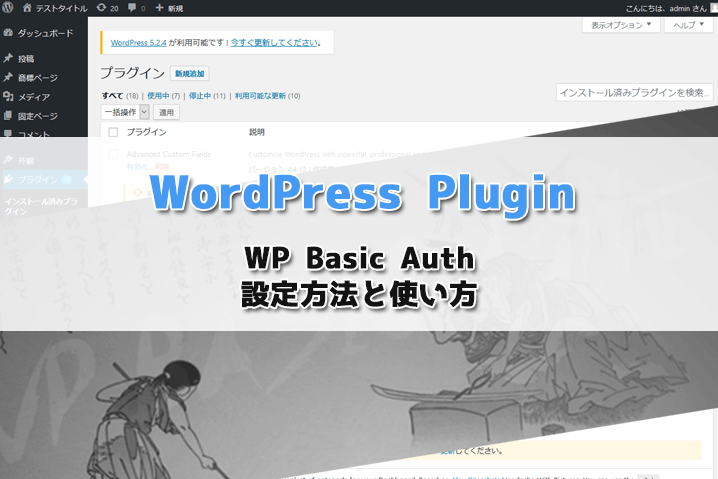The height and width of the screenshot is (479, 718).
Task: Click the プラグイン column header
Action: point(147,132)
